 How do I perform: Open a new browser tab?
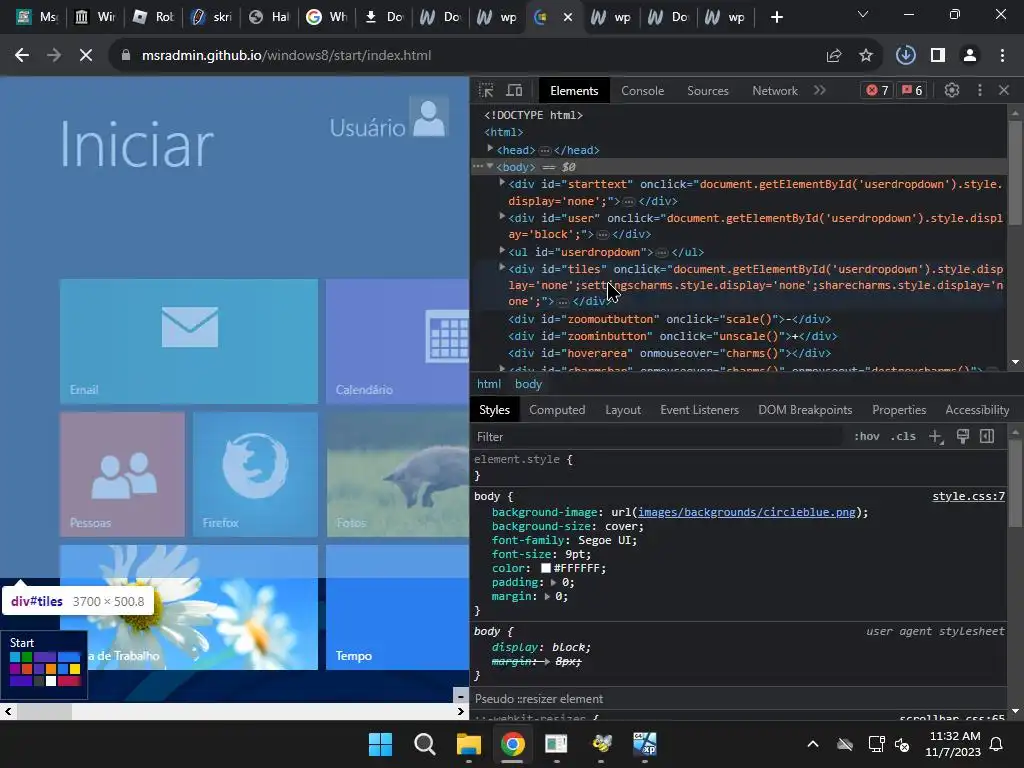(776, 18)
